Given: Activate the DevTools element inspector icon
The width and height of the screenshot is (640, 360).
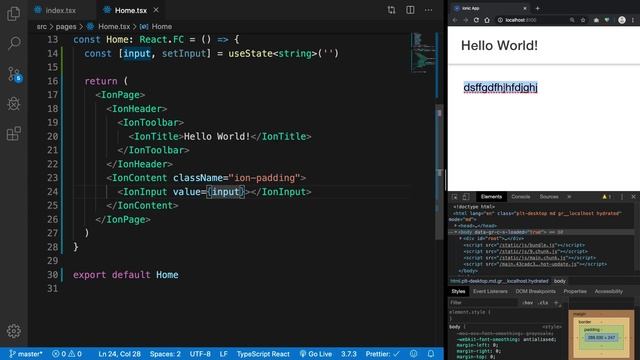Looking at the screenshot, I should 455,197.
